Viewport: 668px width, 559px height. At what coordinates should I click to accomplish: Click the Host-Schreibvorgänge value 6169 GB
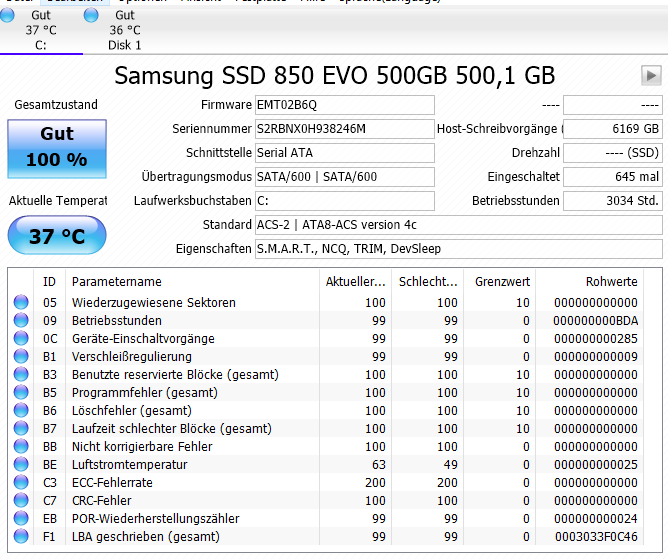(x=613, y=129)
